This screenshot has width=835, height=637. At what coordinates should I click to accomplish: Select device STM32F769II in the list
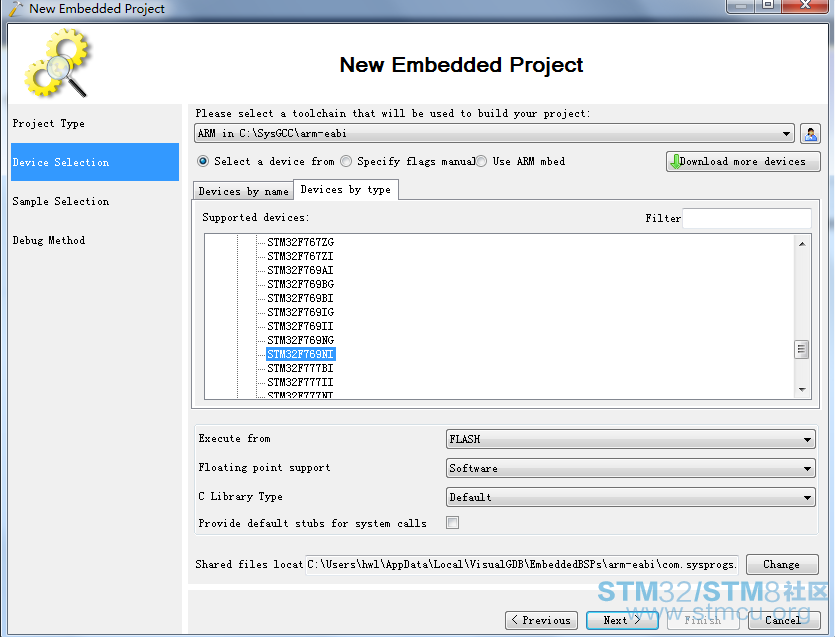pos(300,326)
